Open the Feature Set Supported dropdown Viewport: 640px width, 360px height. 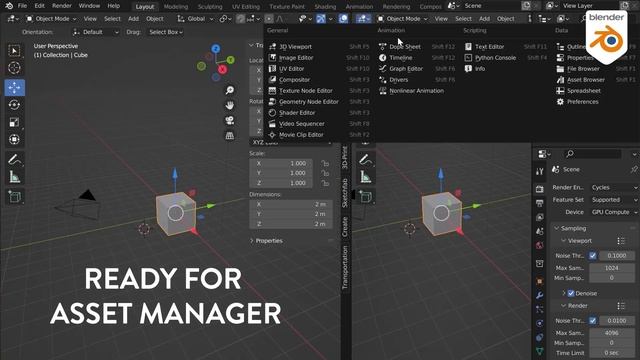pyautogui.click(x=614, y=200)
